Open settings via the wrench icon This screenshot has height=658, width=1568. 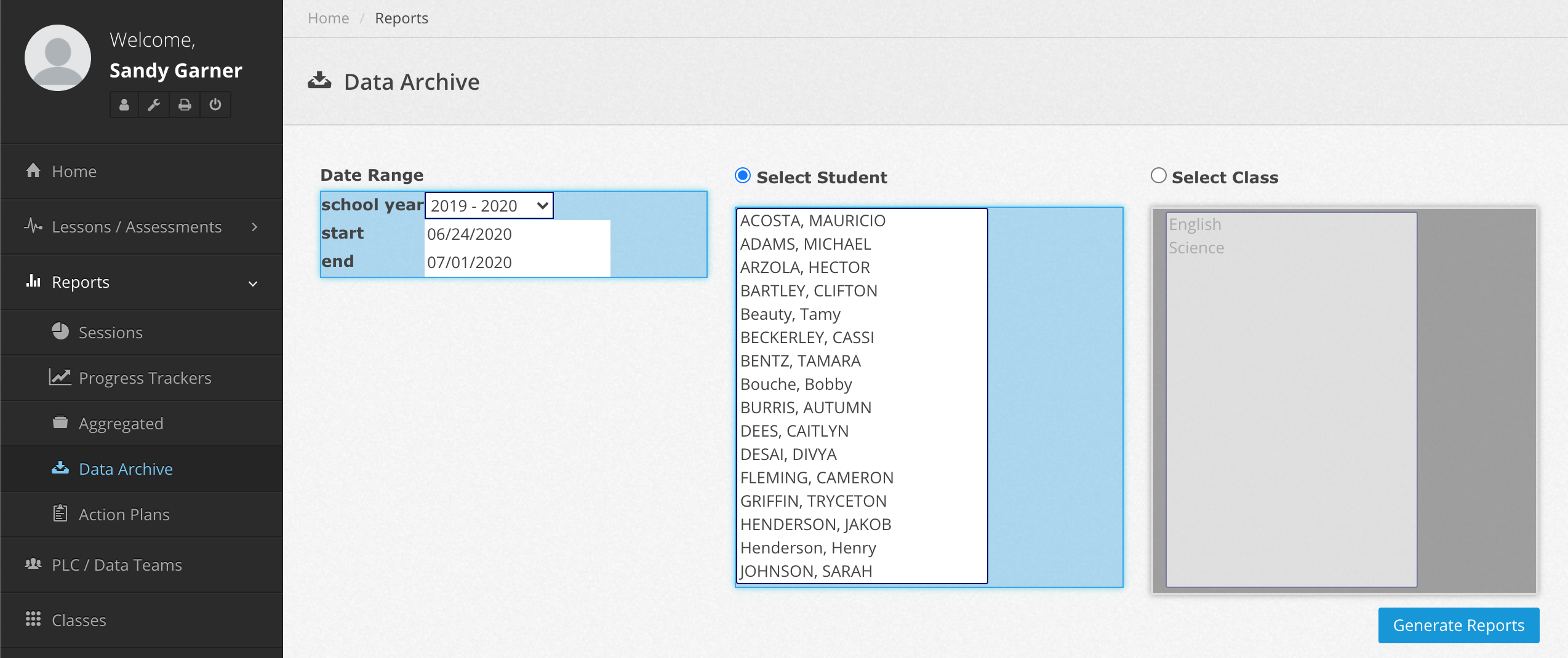point(154,105)
